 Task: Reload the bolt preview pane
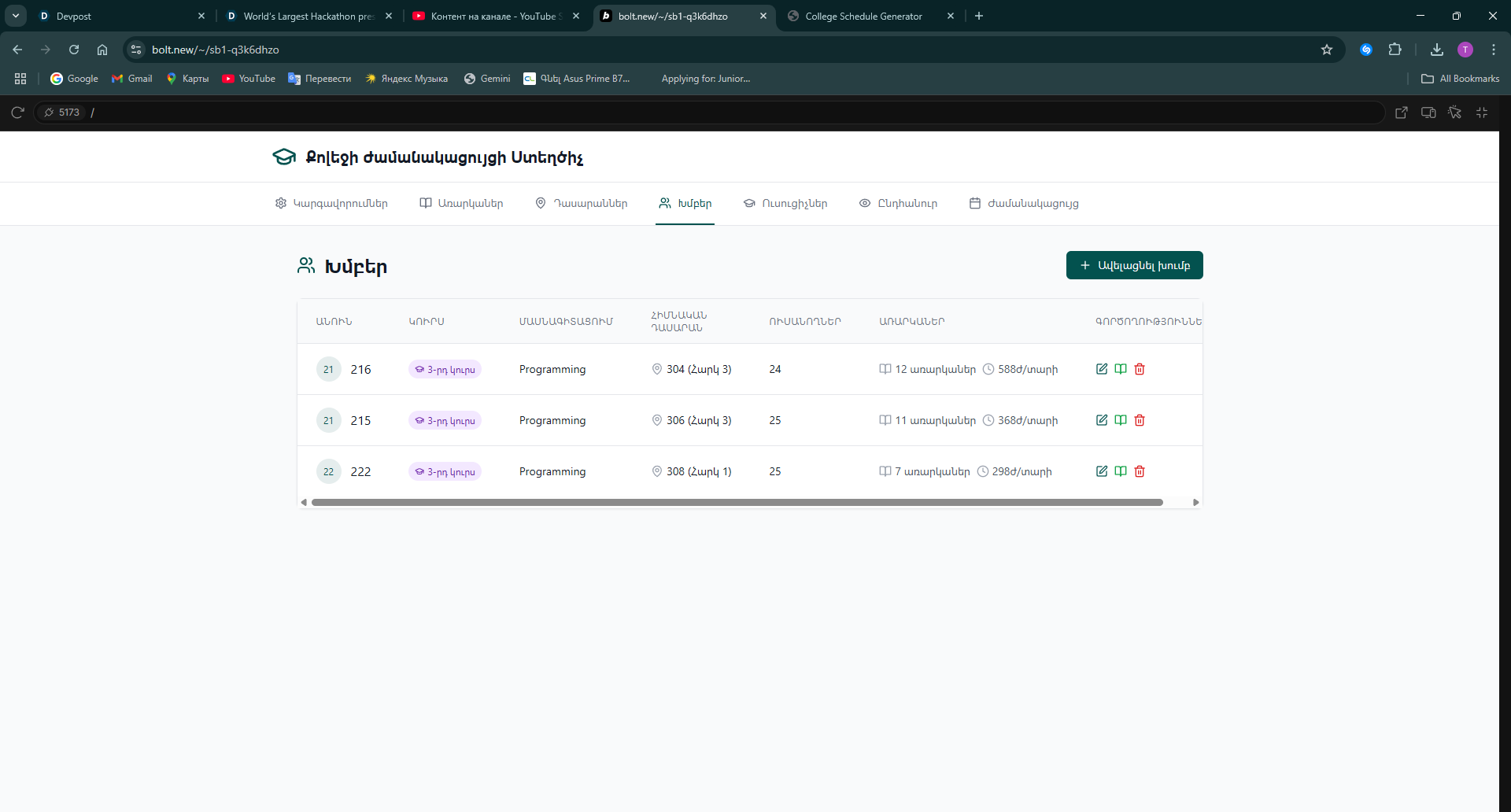coord(17,113)
